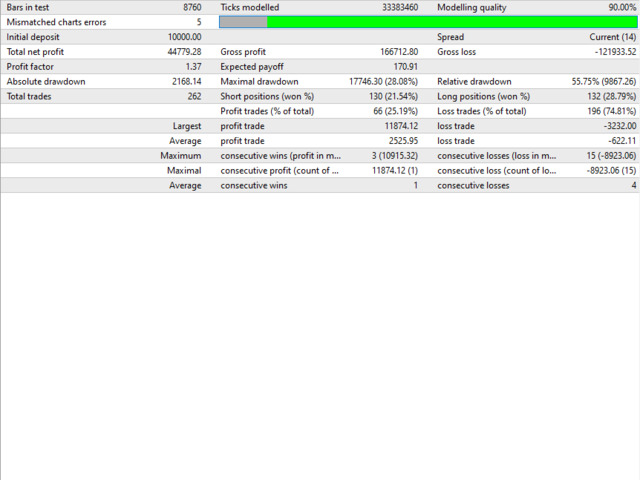Click expected payoff value 170.91

[x=406, y=67]
